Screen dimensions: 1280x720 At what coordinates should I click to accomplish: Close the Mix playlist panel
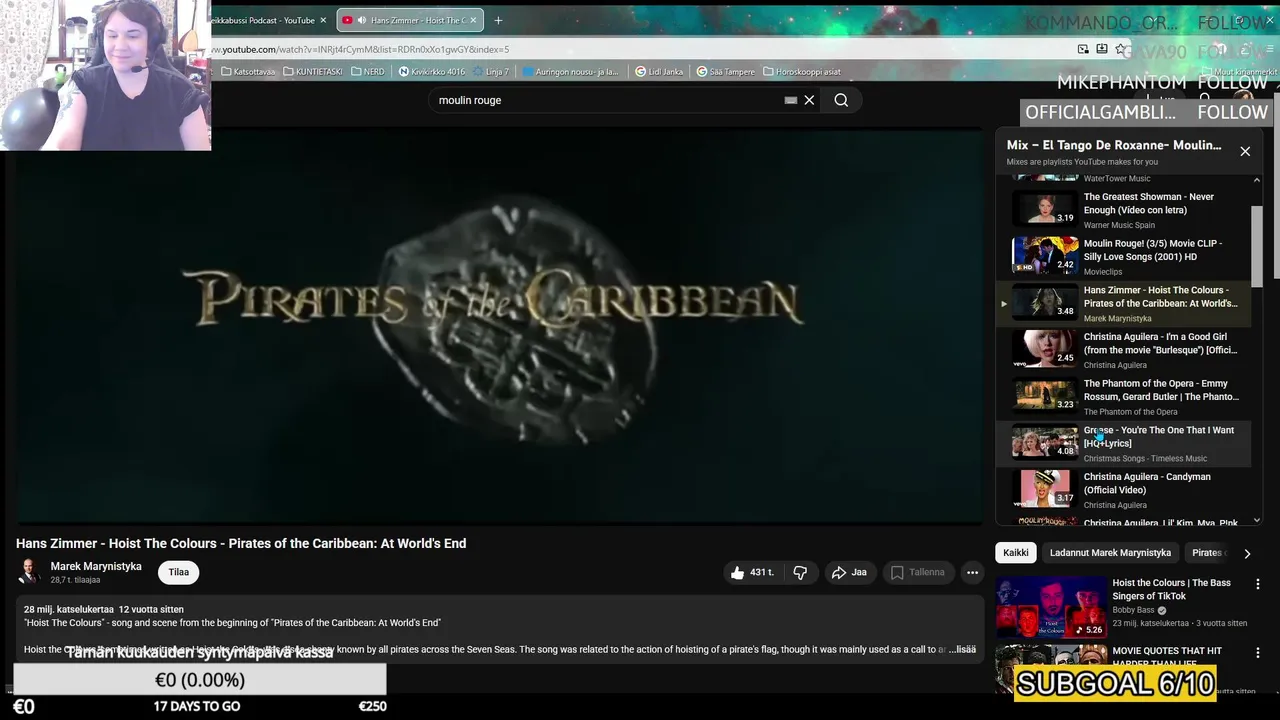click(x=1245, y=151)
